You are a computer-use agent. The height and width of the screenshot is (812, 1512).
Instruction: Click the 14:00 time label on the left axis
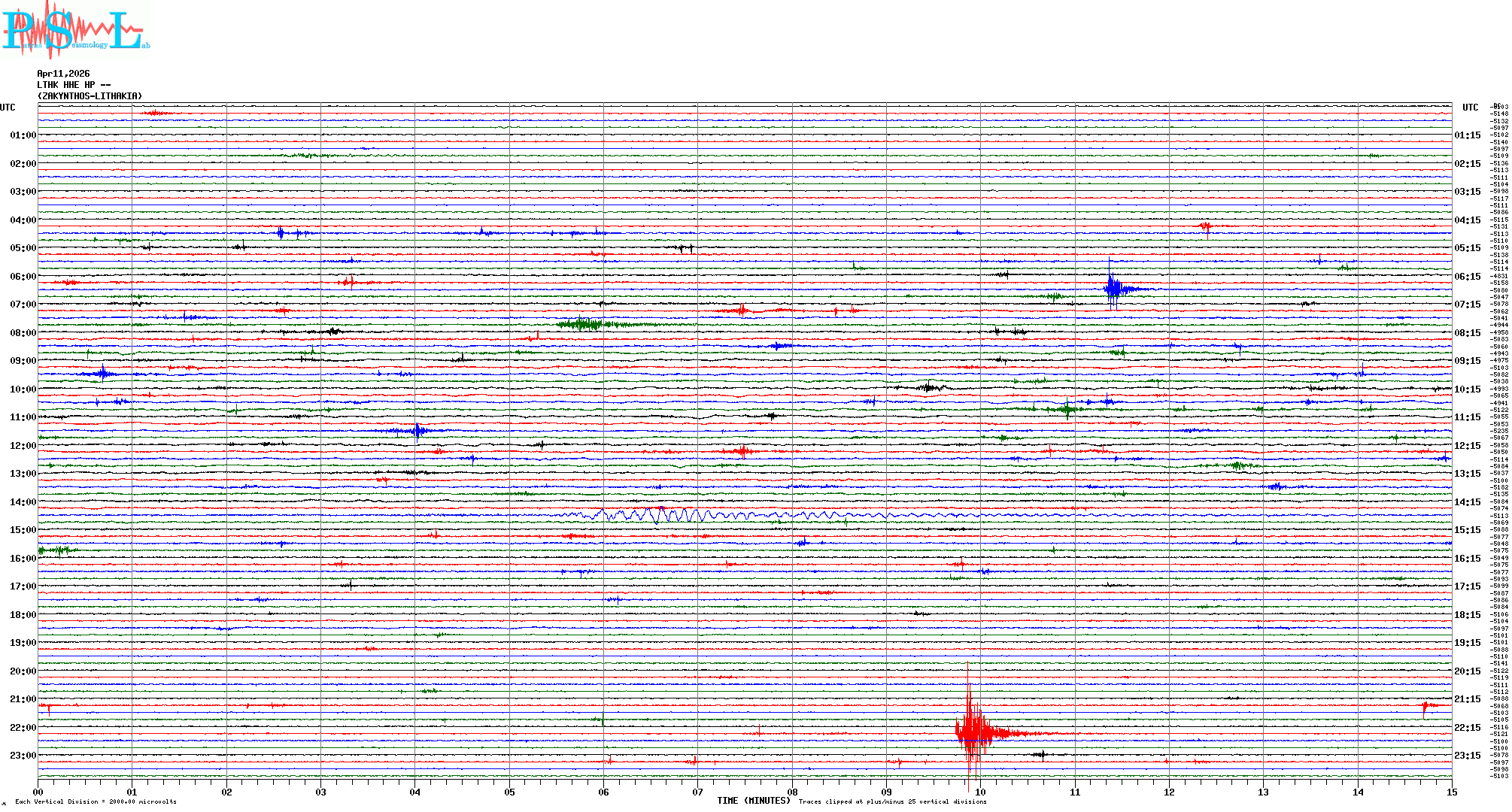[23, 502]
